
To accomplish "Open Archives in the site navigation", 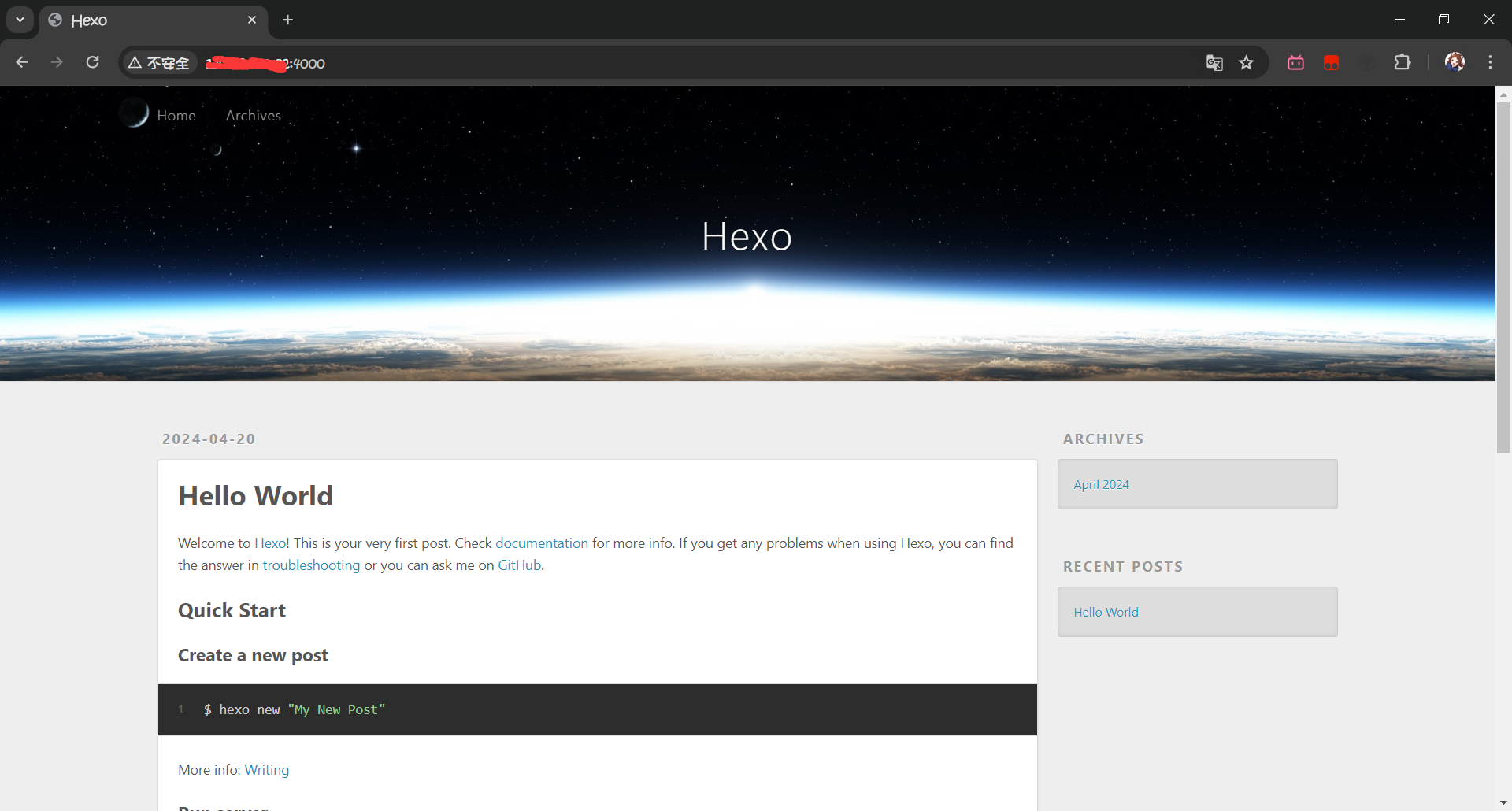I will (253, 116).
